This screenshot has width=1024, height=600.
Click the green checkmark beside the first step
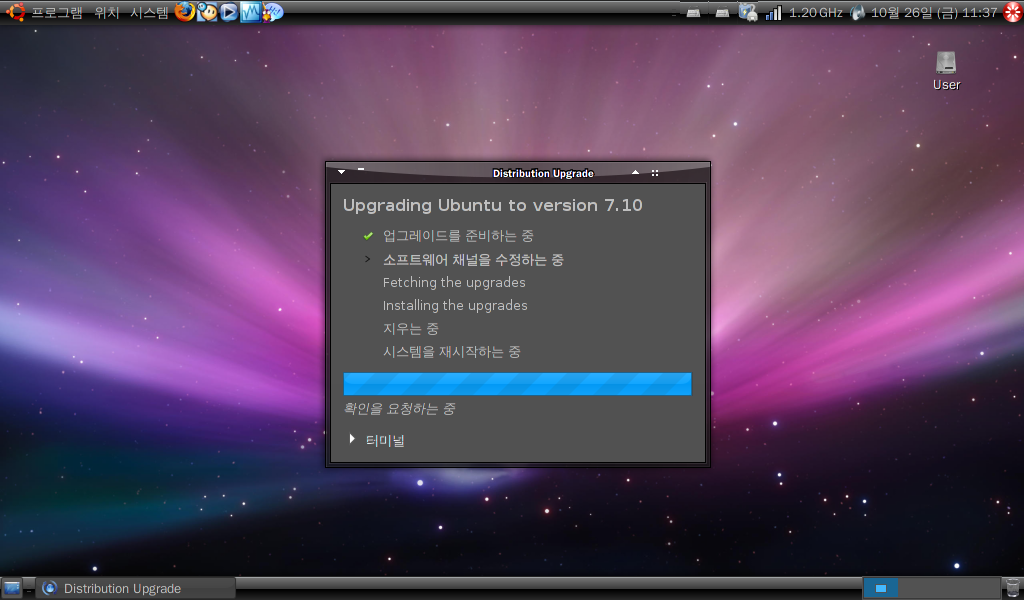[368, 236]
